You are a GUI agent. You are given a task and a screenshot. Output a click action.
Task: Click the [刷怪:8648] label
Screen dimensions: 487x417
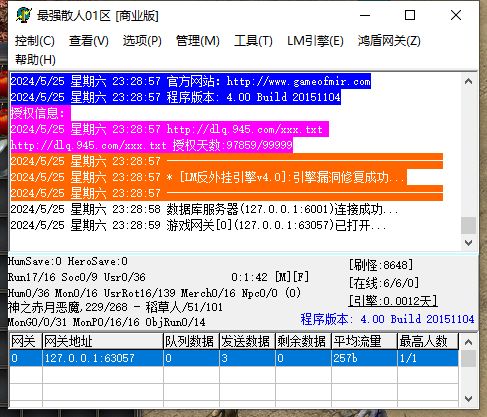(381, 265)
